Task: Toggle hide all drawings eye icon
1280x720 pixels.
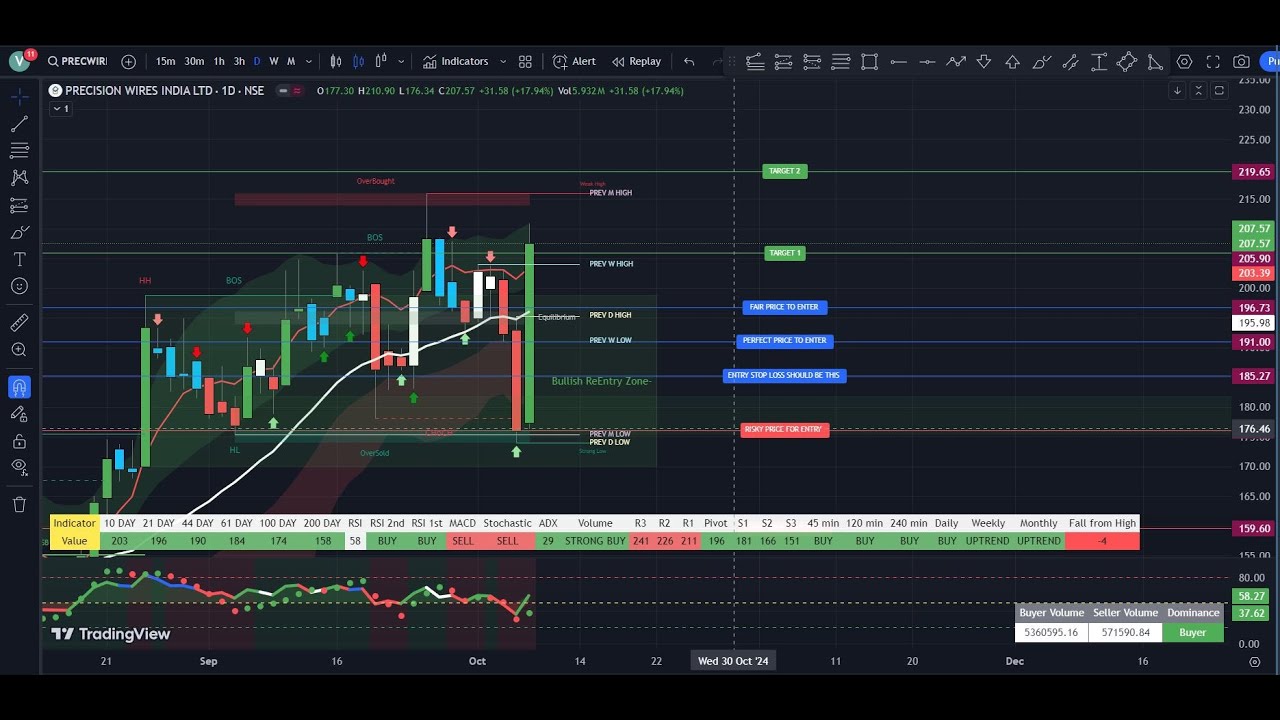Action: [x=19, y=467]
